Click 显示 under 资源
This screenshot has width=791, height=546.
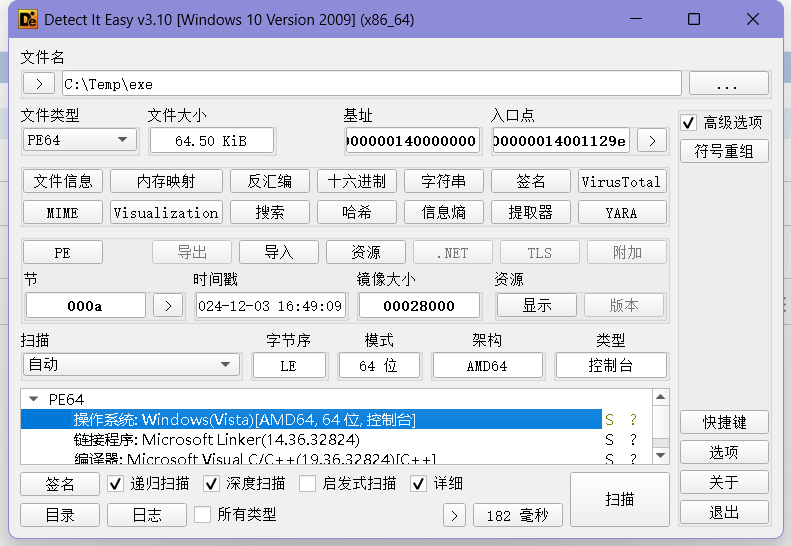coord(537,305)
